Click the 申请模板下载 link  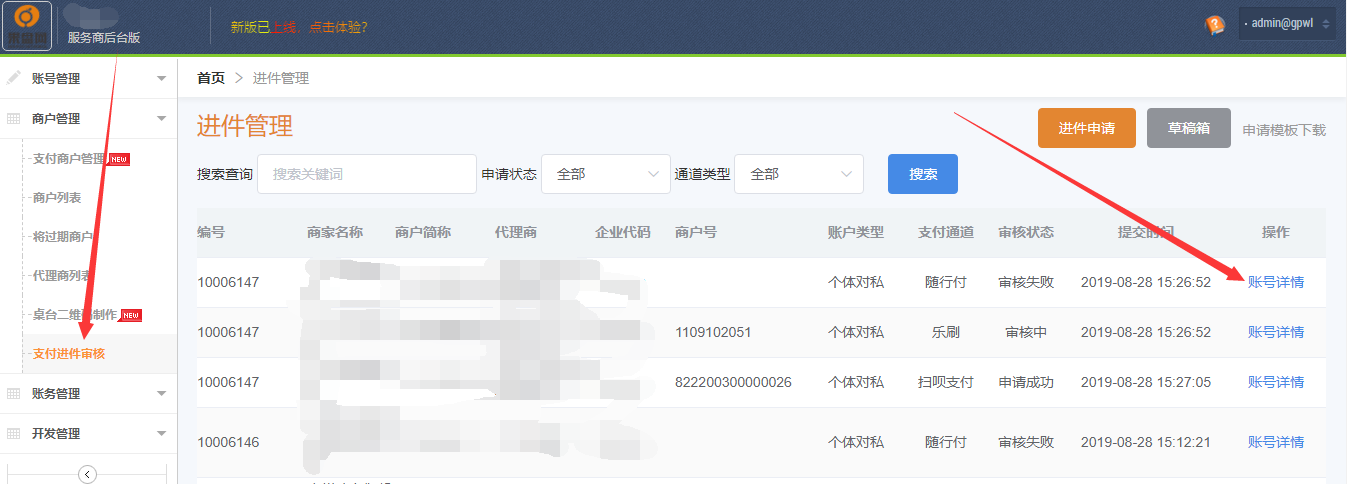(1284, 130)
